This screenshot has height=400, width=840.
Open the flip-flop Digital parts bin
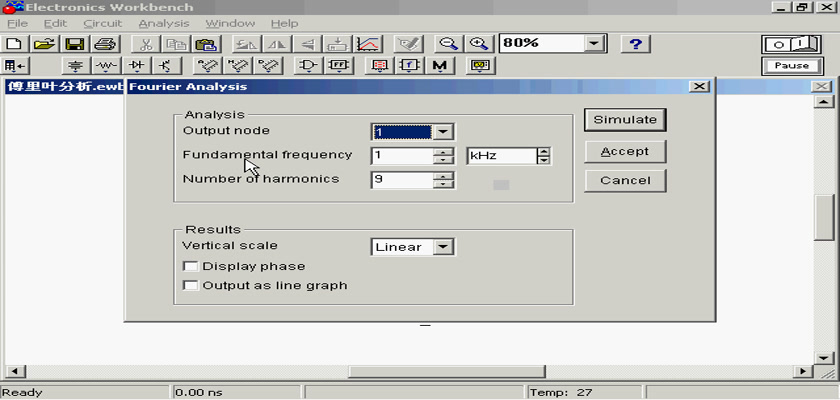(338, 66)
